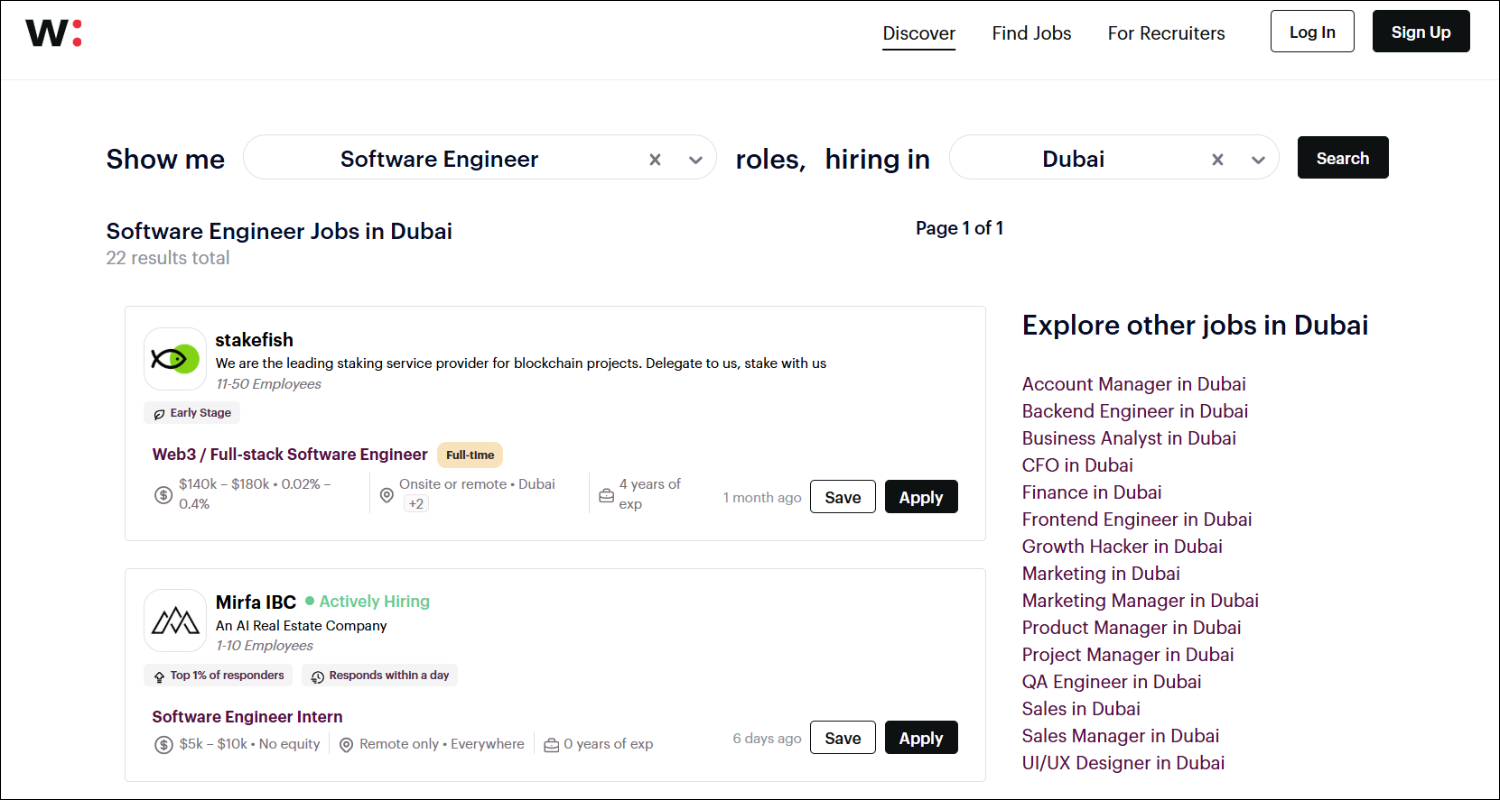Open the Backend Engineer in Dubai link

1134,410
